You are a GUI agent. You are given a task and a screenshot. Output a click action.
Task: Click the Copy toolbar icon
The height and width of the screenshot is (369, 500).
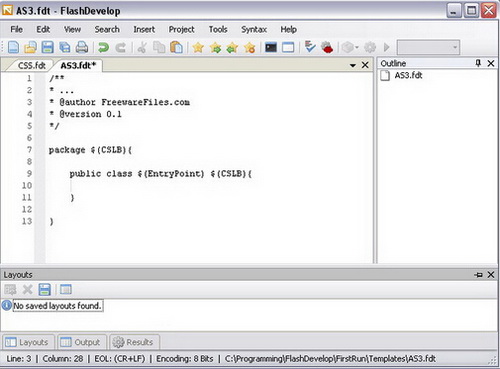click(159, 47)
